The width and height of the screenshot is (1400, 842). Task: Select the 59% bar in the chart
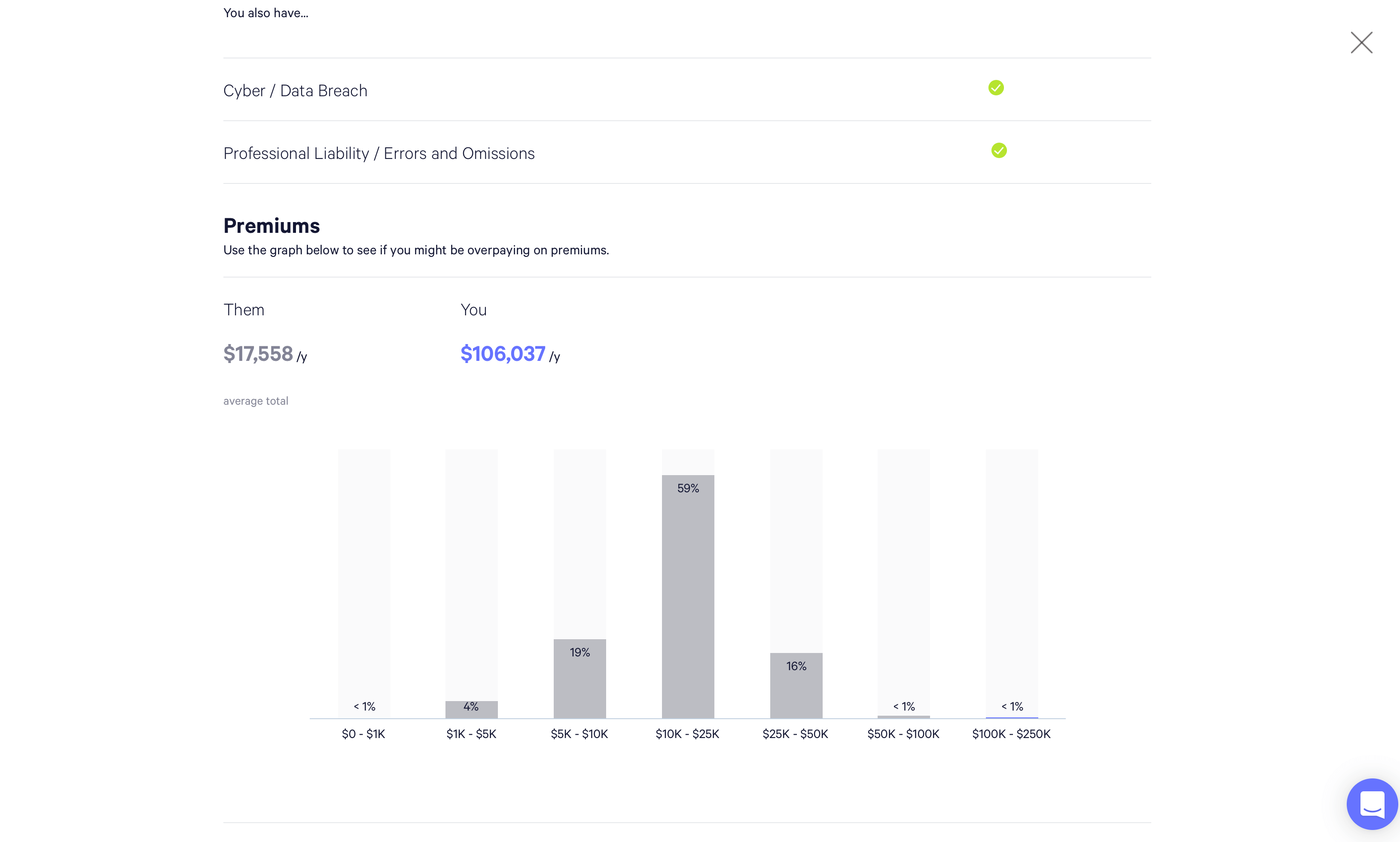[687, 596]
